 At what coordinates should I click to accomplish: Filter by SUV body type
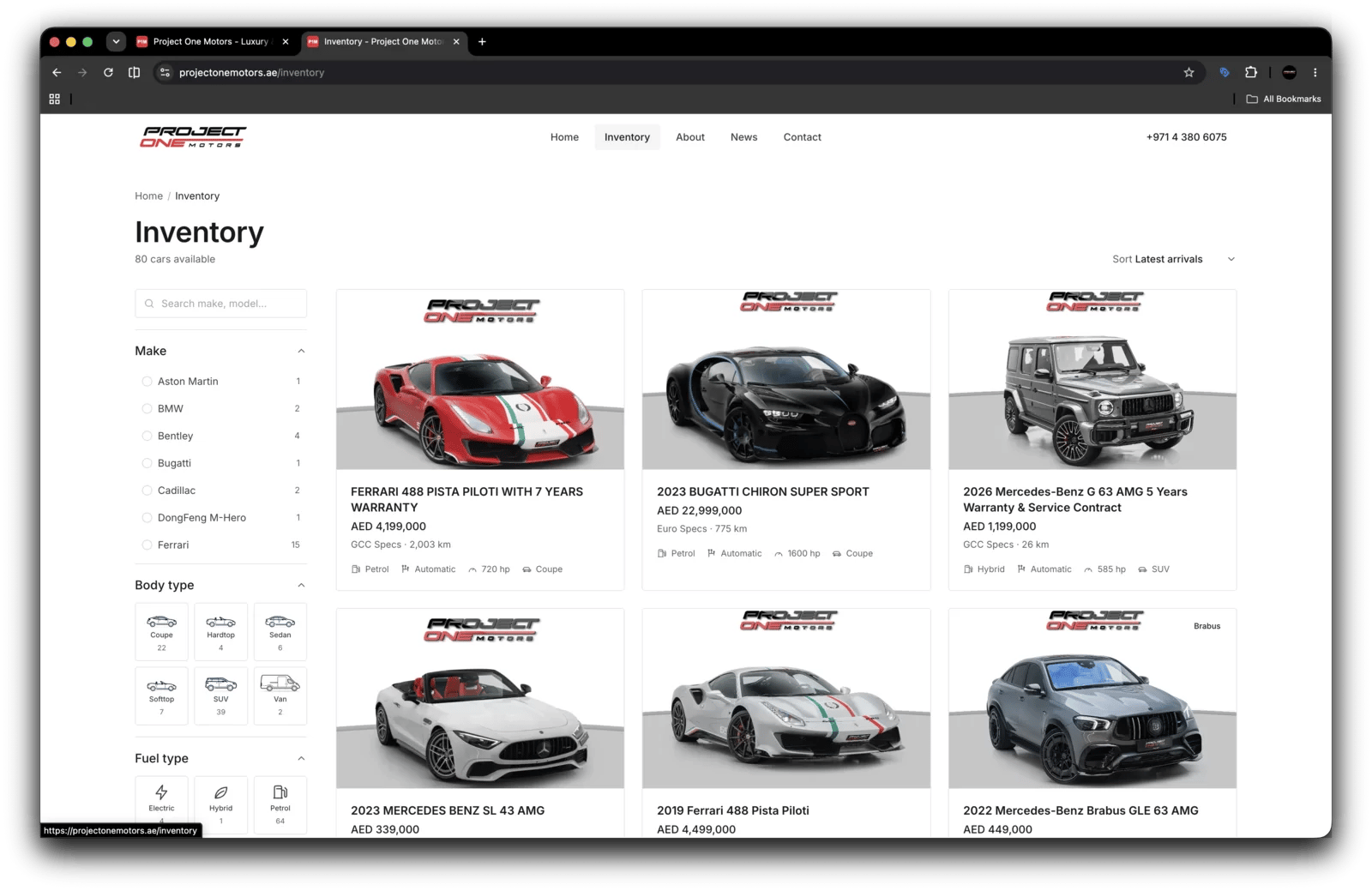[220, 696]
